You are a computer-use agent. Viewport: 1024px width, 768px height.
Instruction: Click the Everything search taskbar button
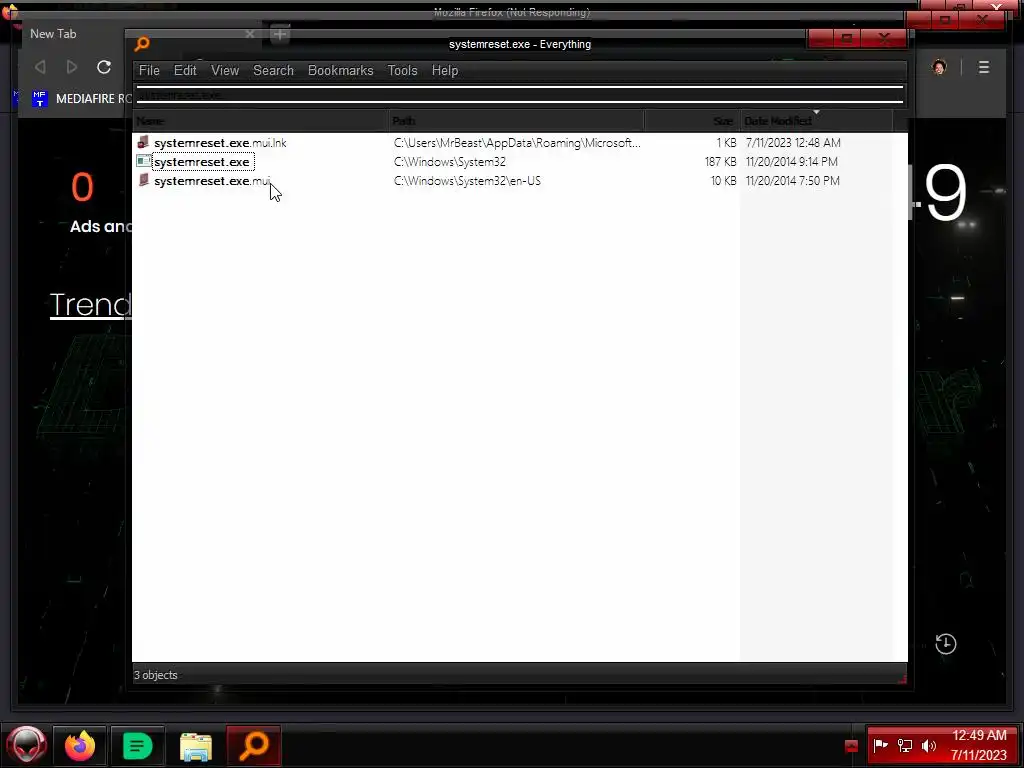pos(254,745)
